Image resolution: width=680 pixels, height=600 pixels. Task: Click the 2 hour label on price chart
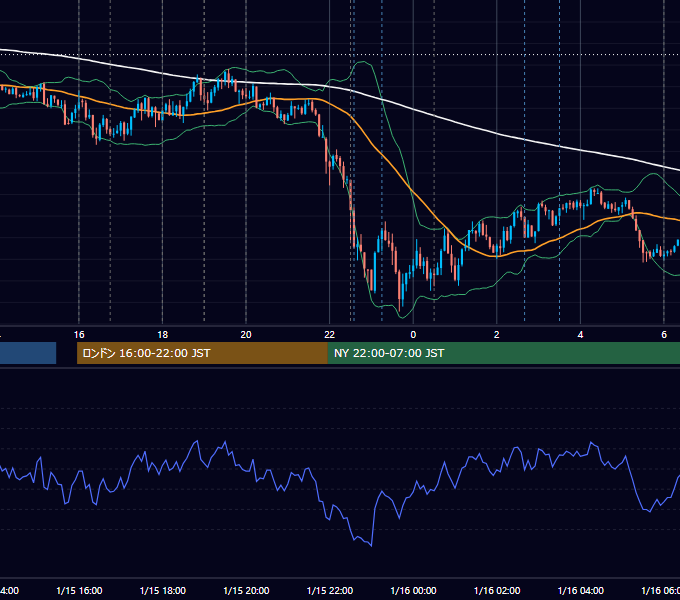pos(497,335)
